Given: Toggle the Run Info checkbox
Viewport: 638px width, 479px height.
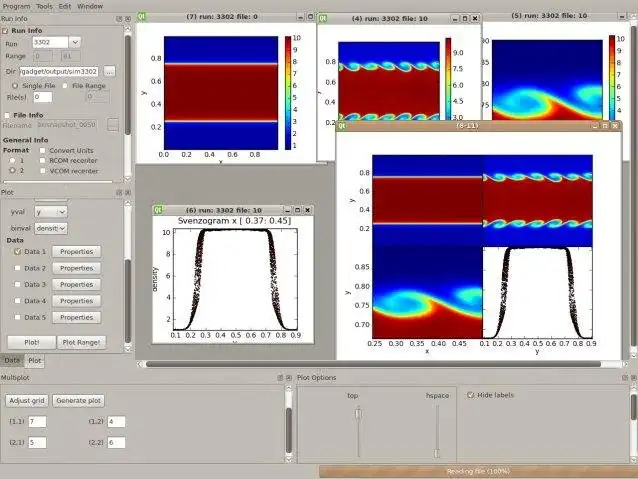Looking at the screenshot, I should [5, 31].
